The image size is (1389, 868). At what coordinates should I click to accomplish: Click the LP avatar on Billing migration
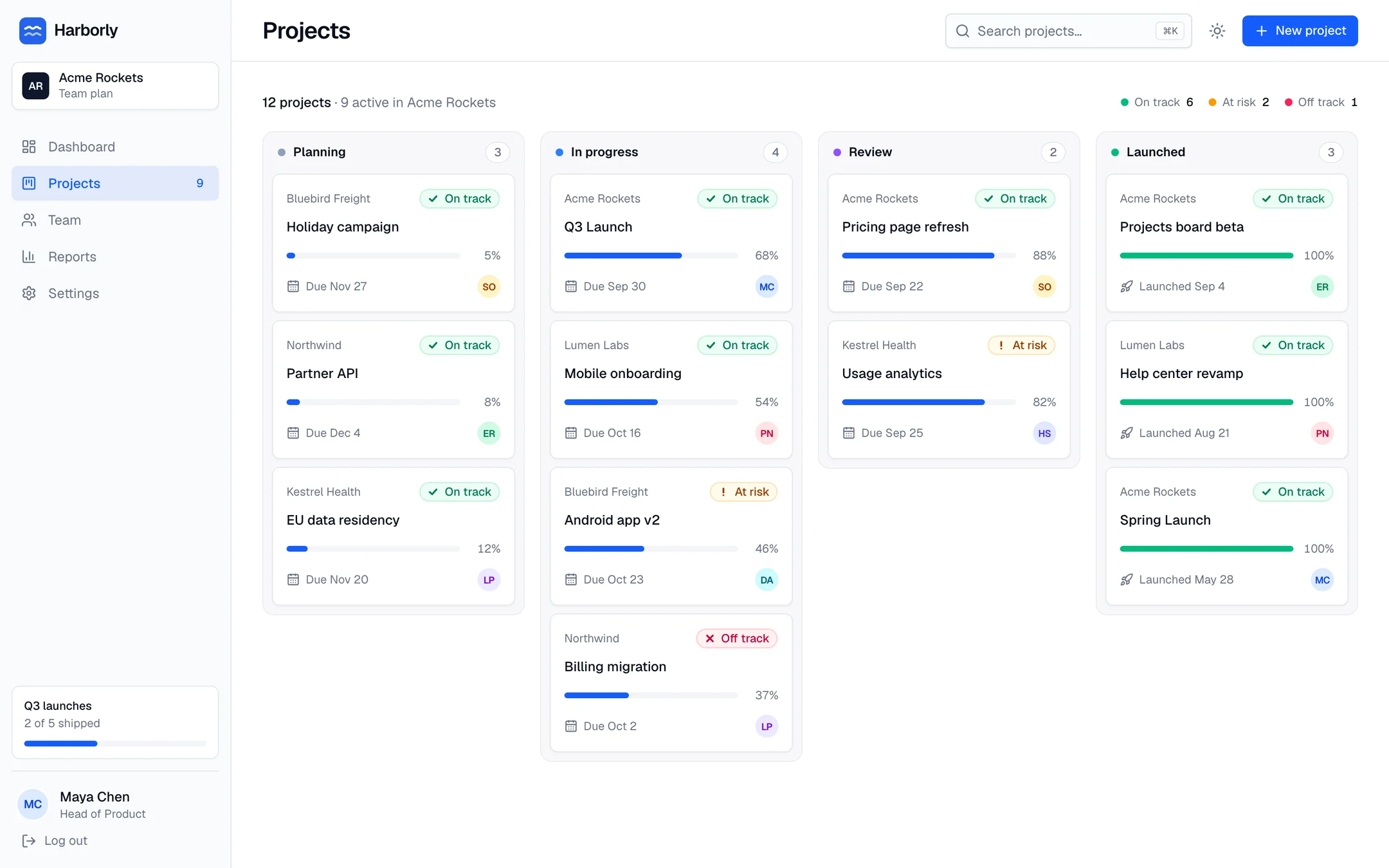coord(767,727)
